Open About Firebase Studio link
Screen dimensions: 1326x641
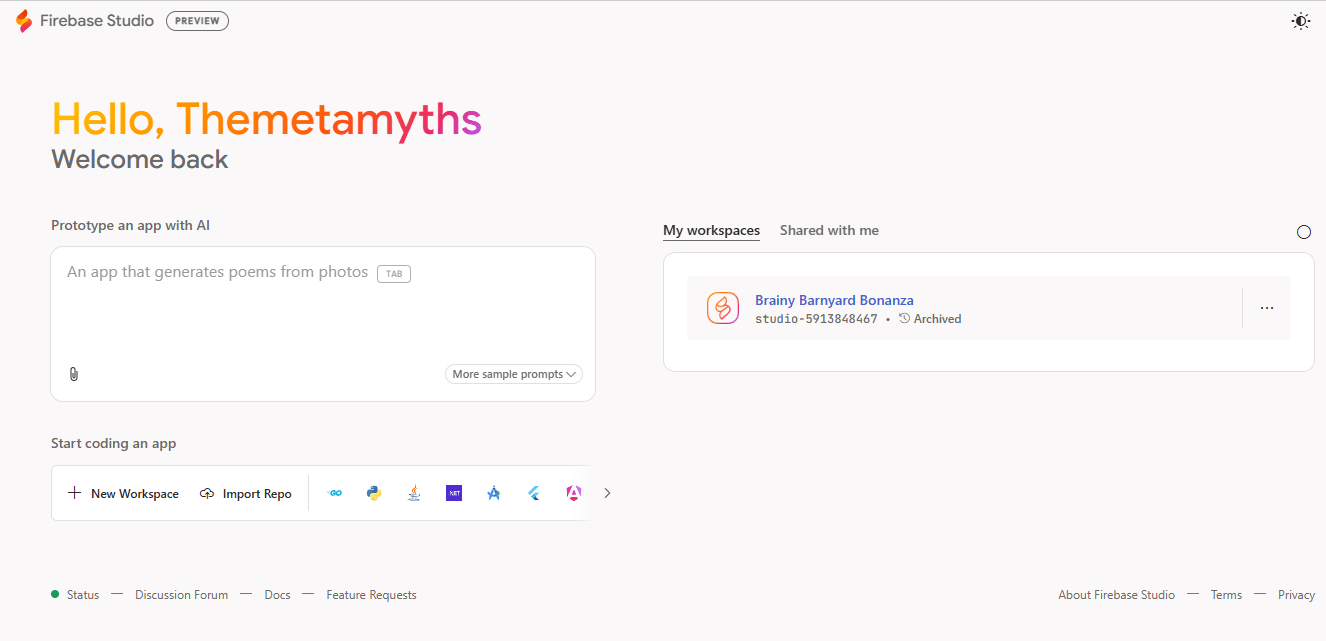pyautogui.click(x=1116, y=595)
